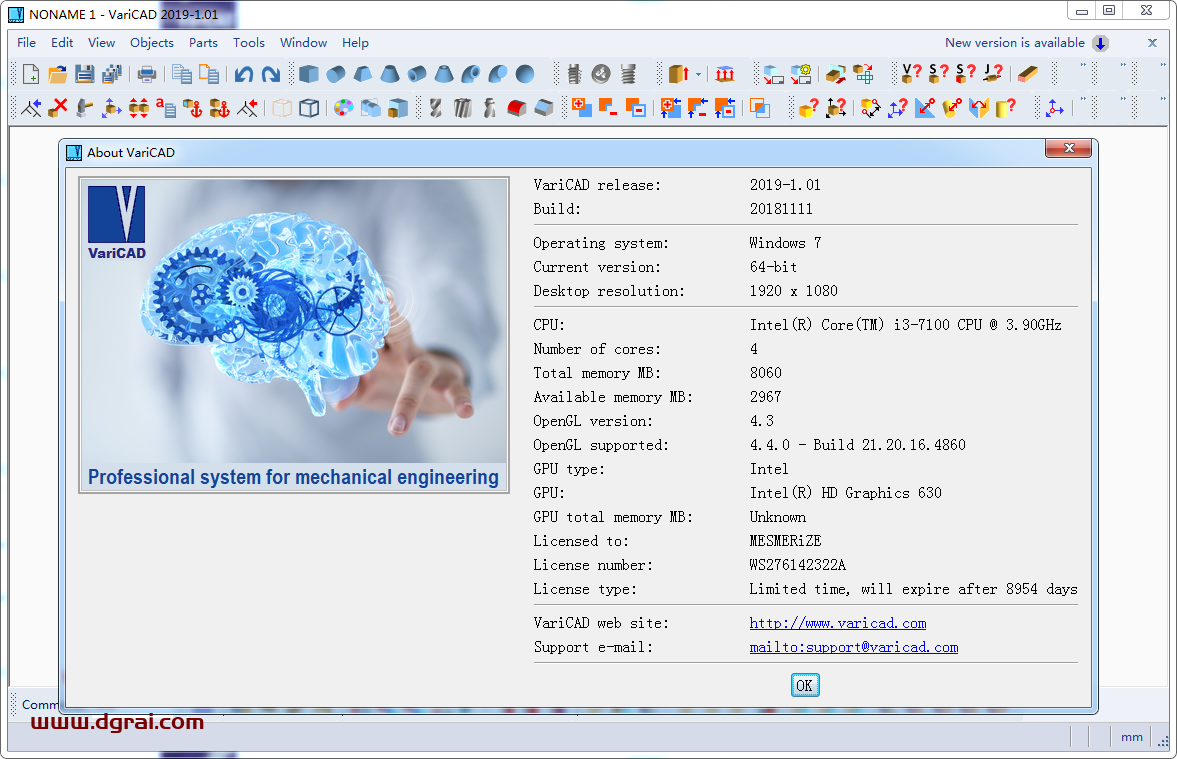The image size is (1177, 759).
Task: Insert a sphere solid
Action: [525, 74]
